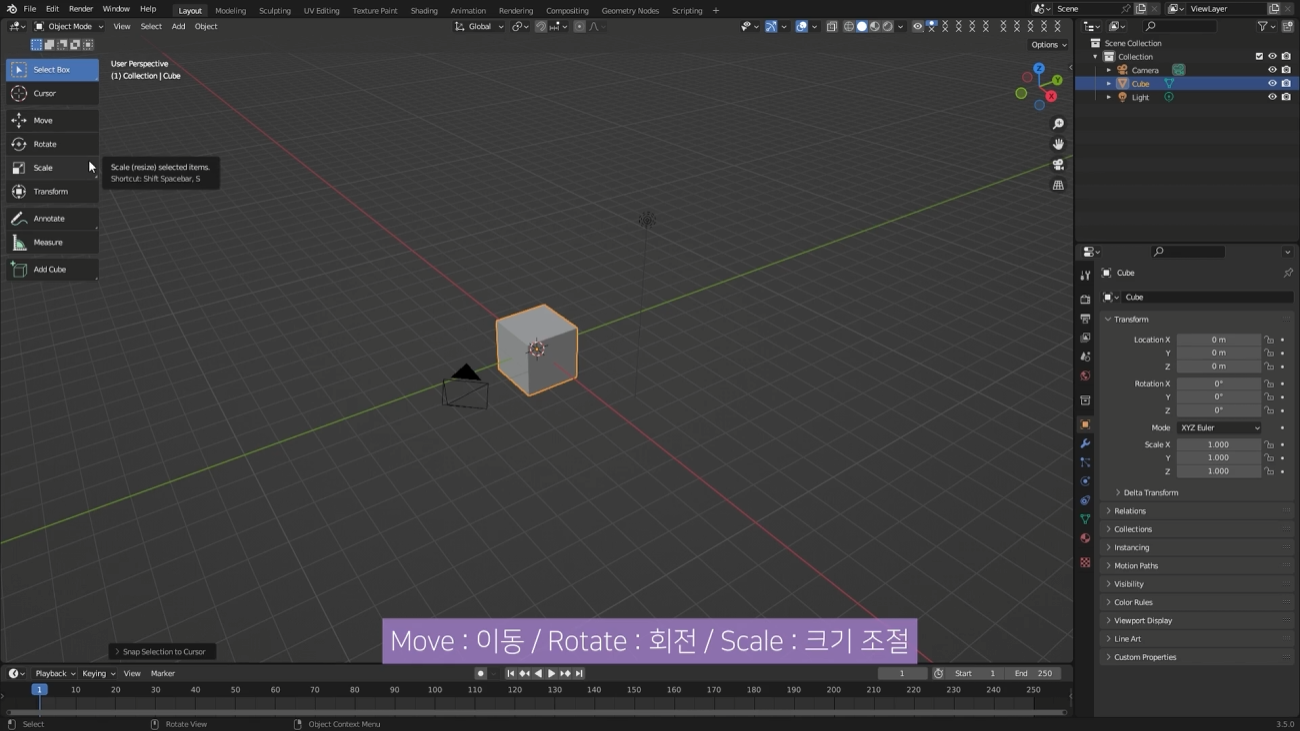Select the Annotate tool
This screenshot has height=731, width=1300.
coord(52,218)
